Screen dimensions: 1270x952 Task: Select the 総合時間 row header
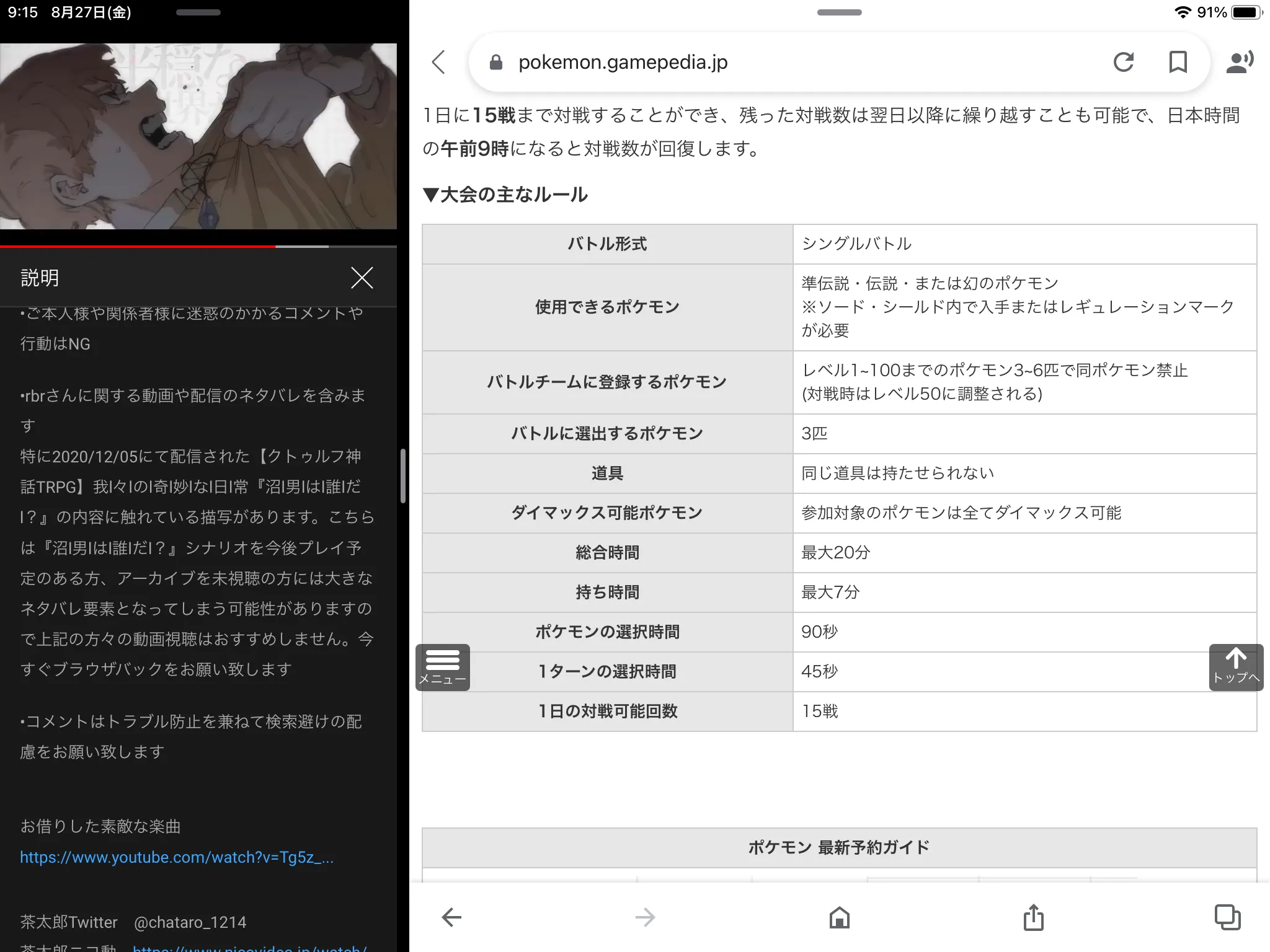click(x=608, y=553)
